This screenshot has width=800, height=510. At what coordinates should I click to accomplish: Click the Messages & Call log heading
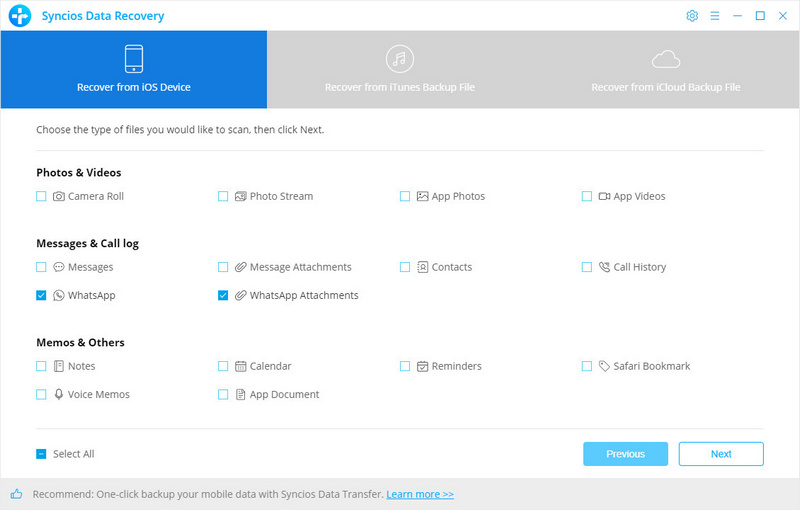[87, 244]
